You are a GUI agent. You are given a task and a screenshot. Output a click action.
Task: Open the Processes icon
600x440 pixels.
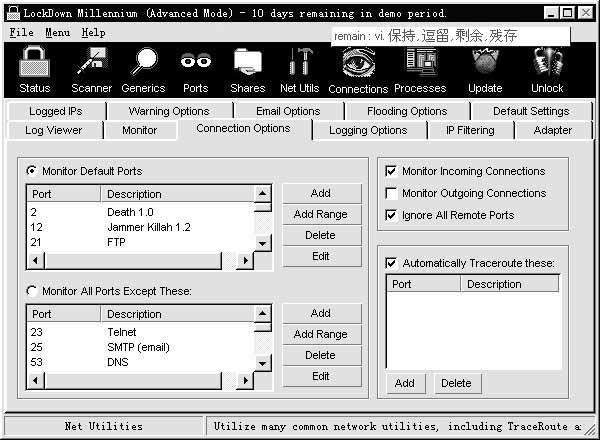(x=420, y=61)
